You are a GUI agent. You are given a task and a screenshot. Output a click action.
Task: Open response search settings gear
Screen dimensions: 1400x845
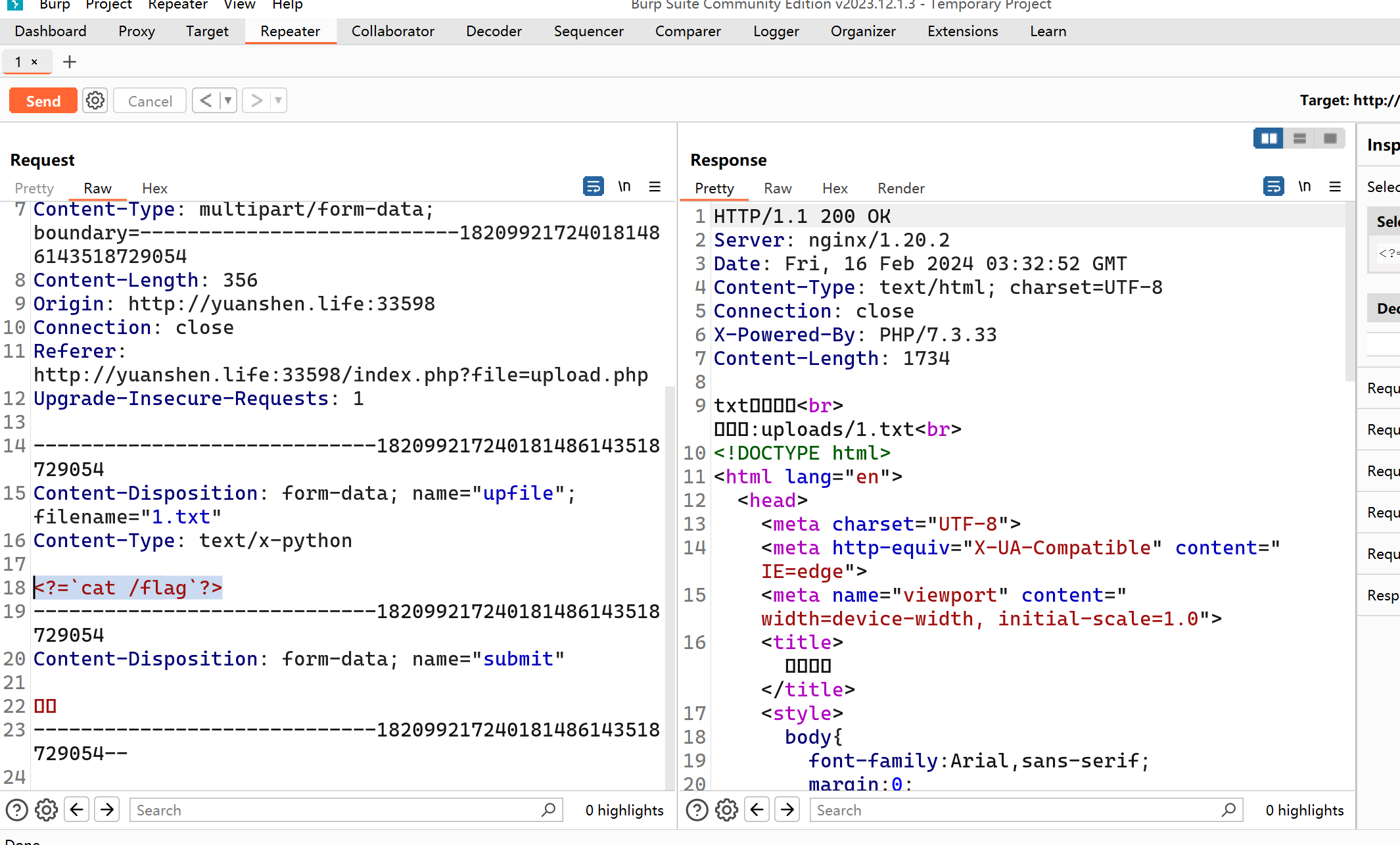pyautogui.click(x=727, y=809)
